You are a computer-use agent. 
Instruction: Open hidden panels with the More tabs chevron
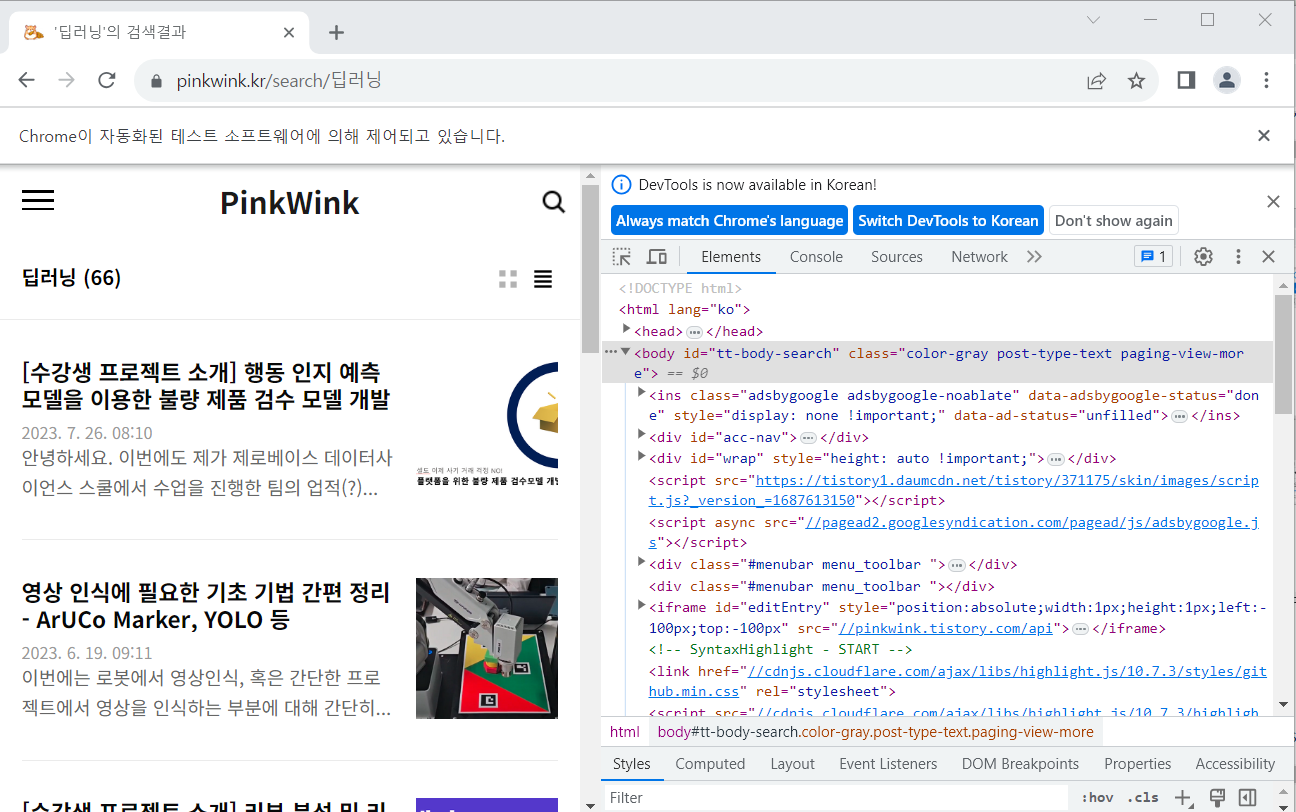pos(1034,256)
